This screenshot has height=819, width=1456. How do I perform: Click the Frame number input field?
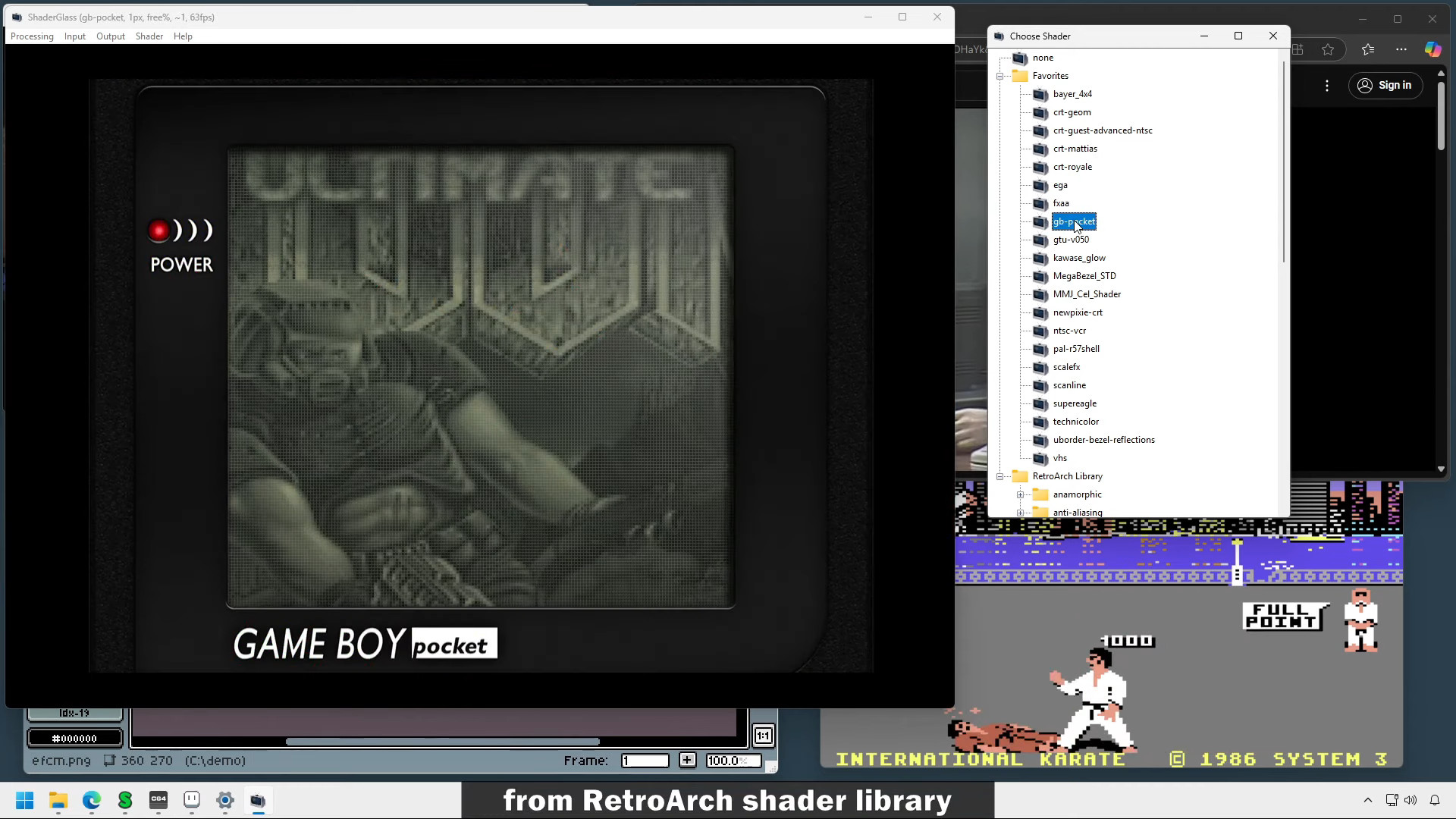coord(645,761)
